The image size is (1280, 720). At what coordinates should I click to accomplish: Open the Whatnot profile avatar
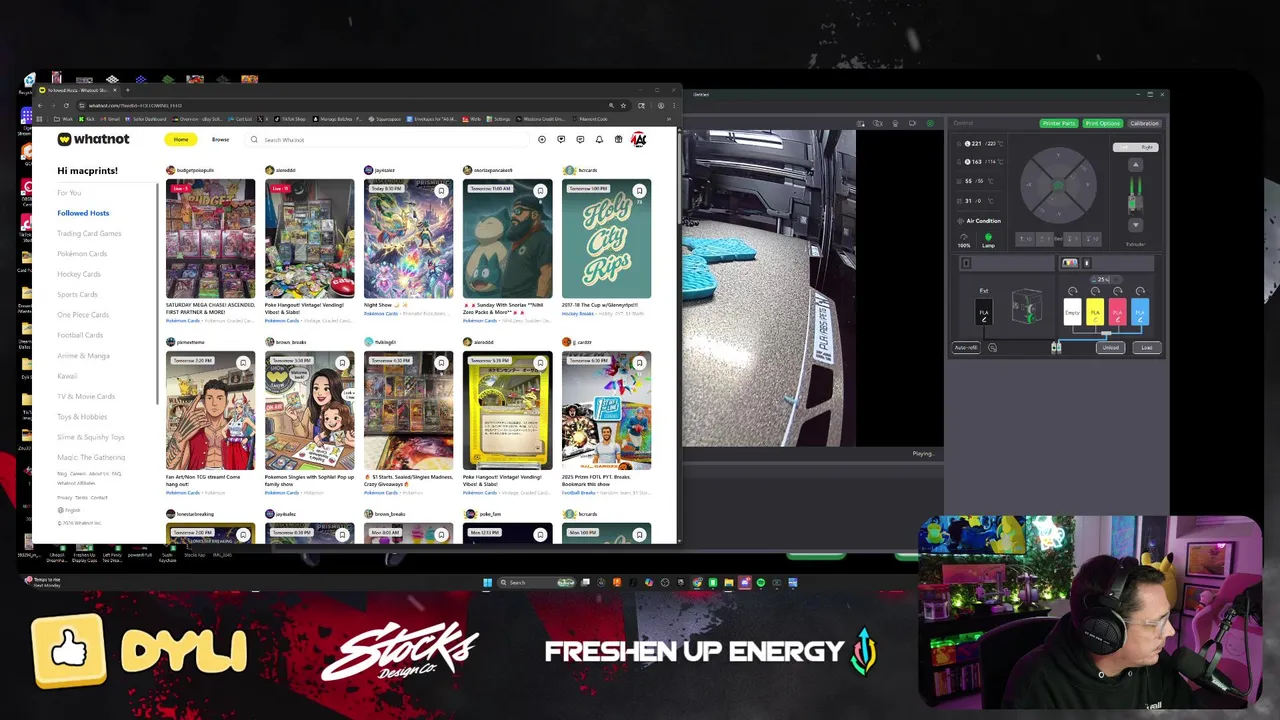[638, 140]
